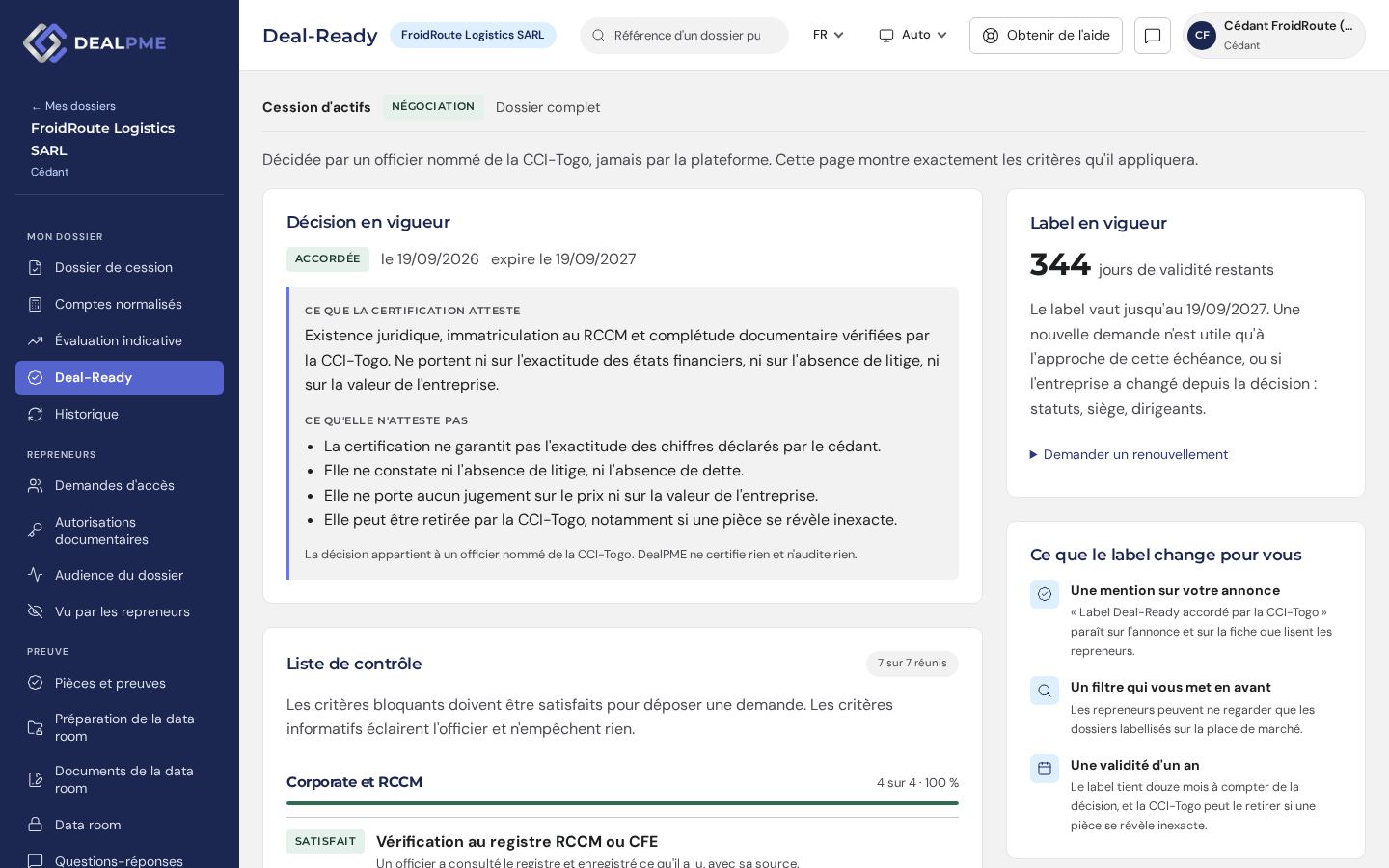Open Questions-réponses in the sidebar
The width and height of the screenshot is (1389, 868).
tap(120, 858)
